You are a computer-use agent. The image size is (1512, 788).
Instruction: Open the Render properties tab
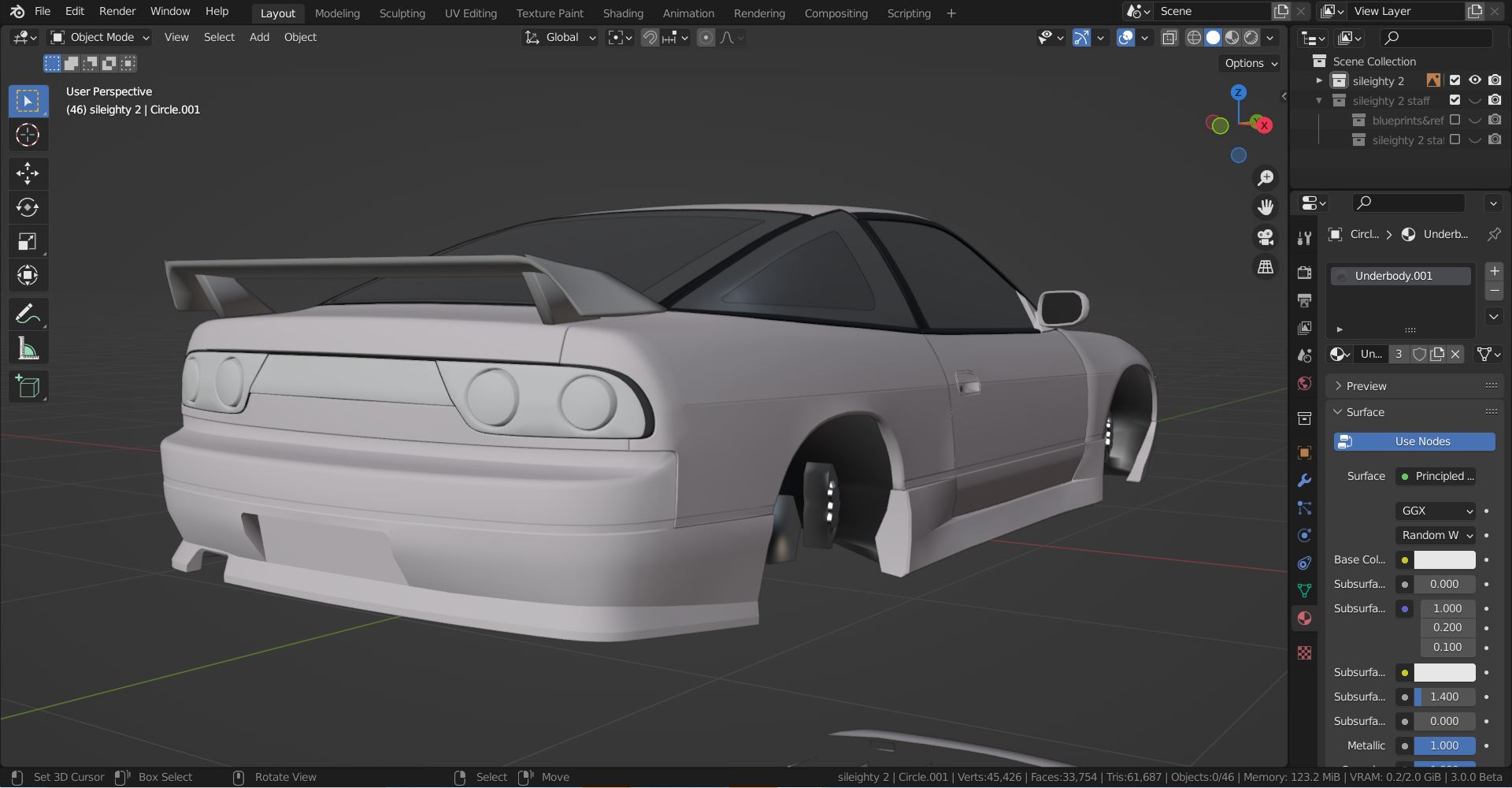[1305, 273]
